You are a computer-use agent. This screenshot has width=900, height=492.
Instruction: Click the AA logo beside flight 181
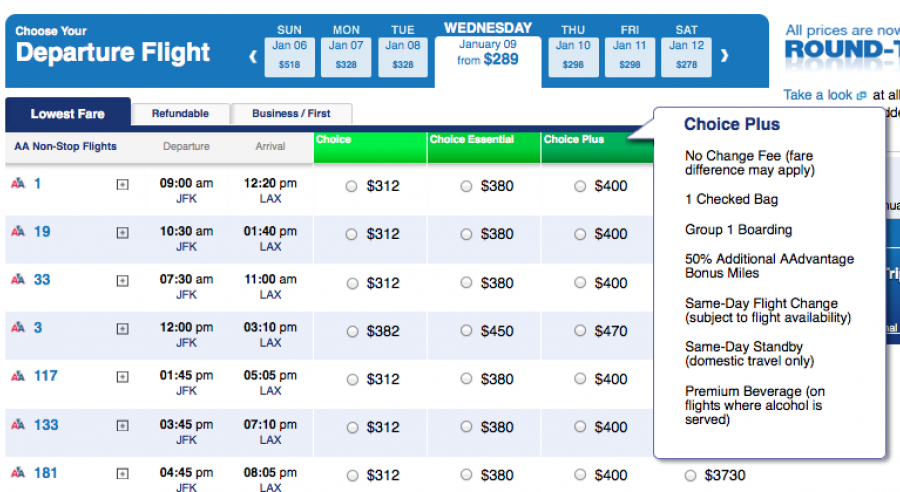[18, 473]
